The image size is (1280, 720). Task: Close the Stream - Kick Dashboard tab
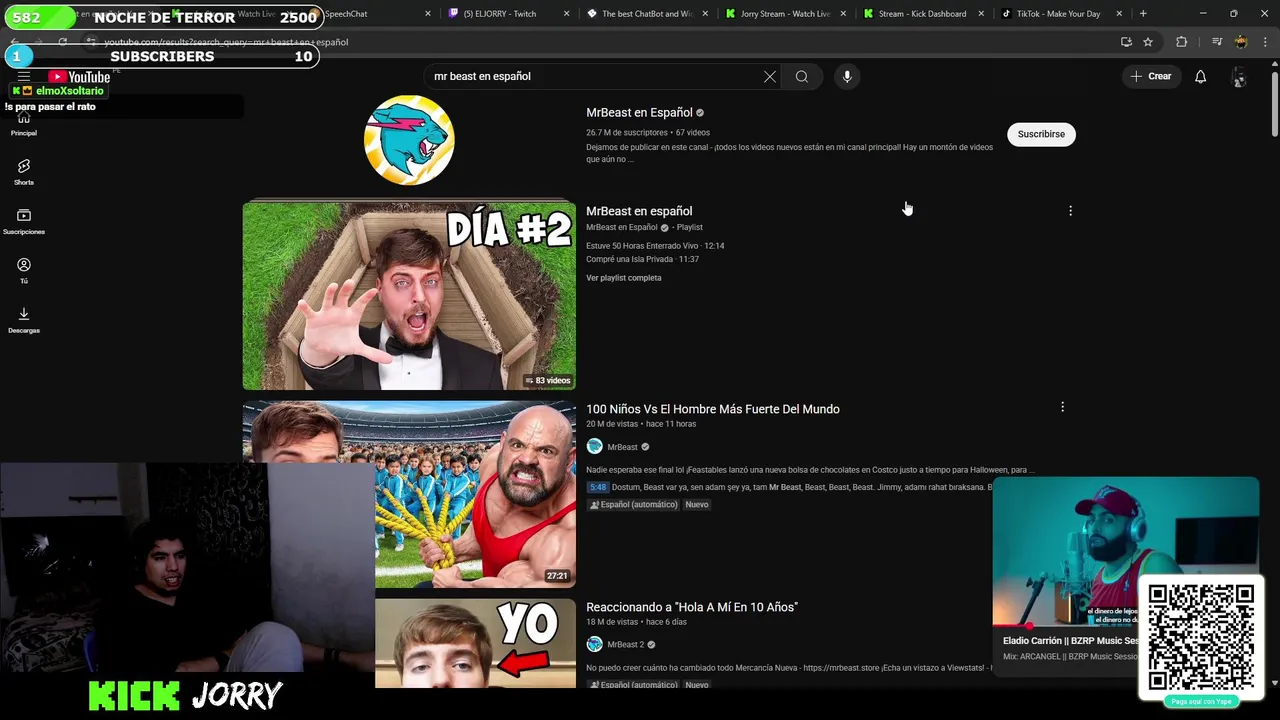coord(980,14)
